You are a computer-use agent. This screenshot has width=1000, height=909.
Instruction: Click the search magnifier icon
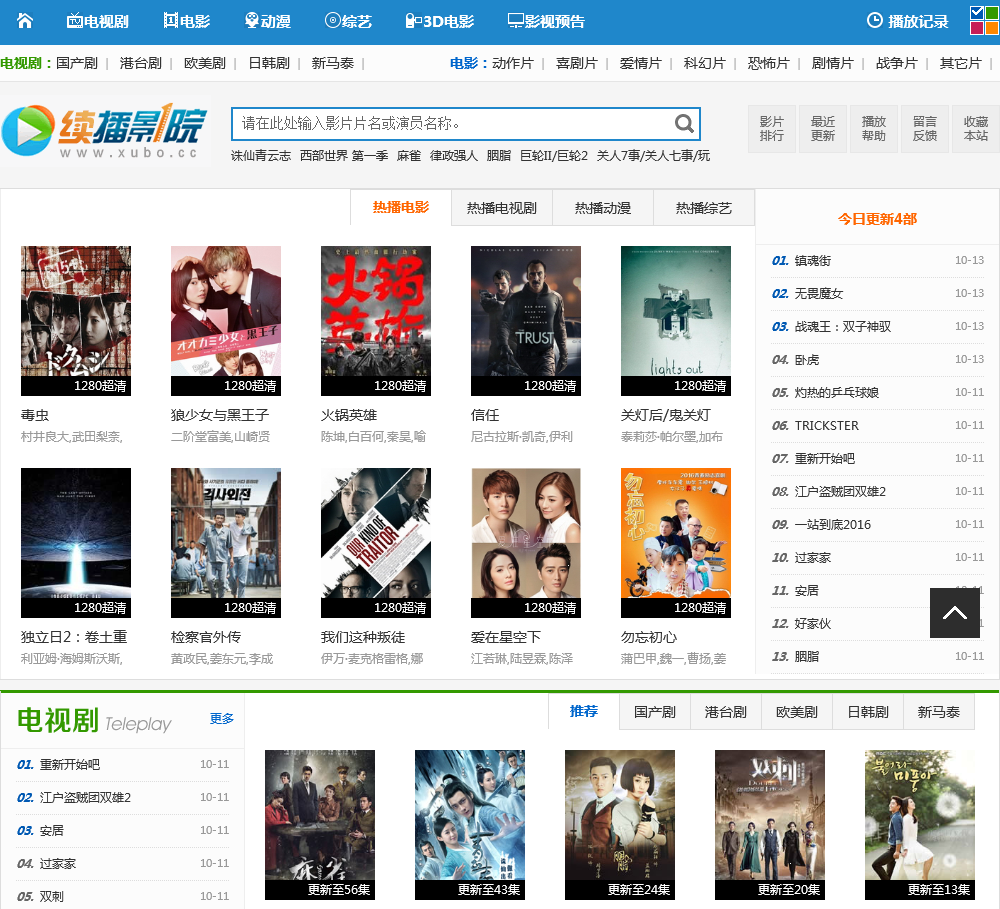[684, 124]
